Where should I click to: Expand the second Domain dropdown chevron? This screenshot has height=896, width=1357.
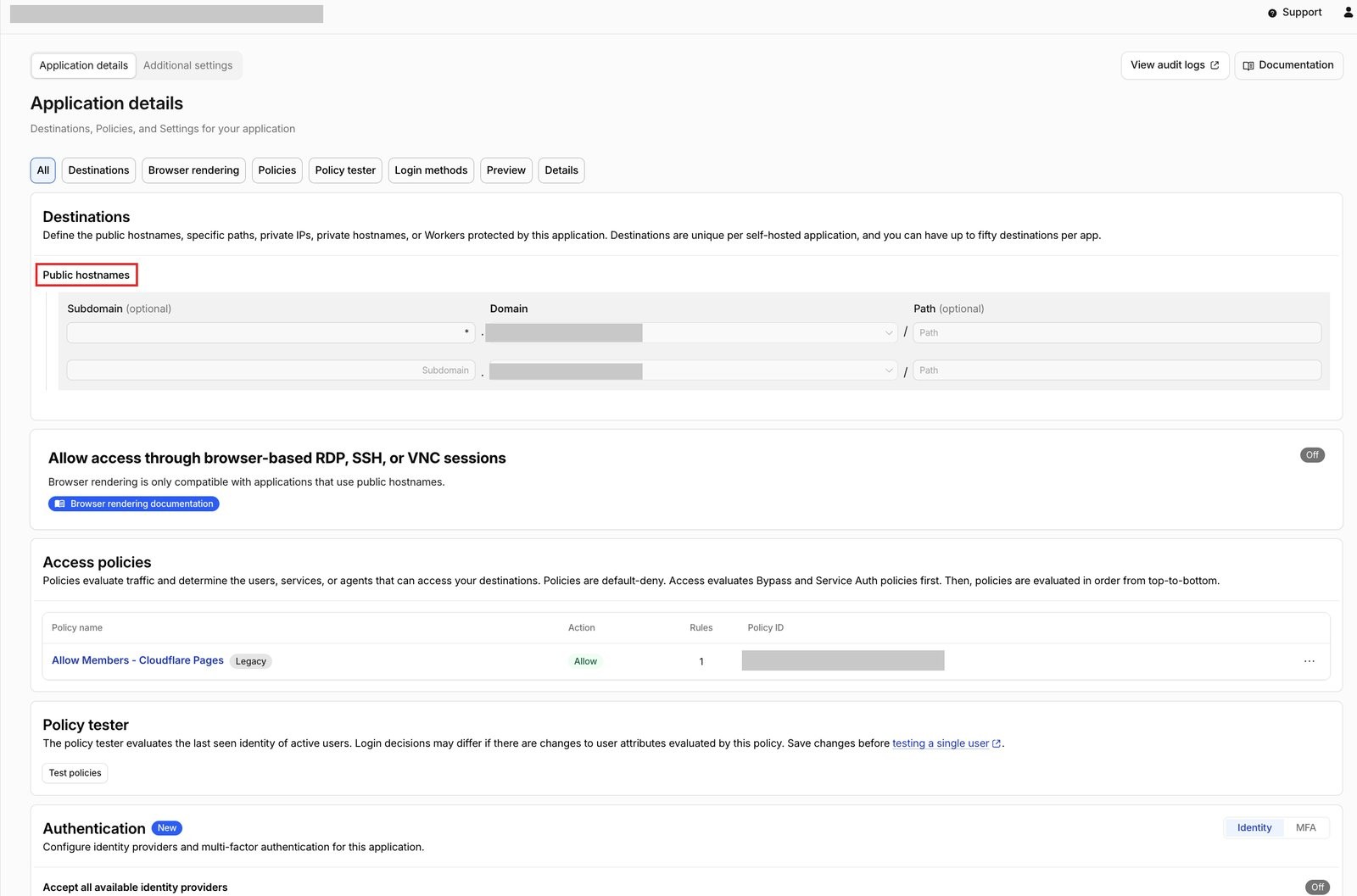click(x=889, y=370)
